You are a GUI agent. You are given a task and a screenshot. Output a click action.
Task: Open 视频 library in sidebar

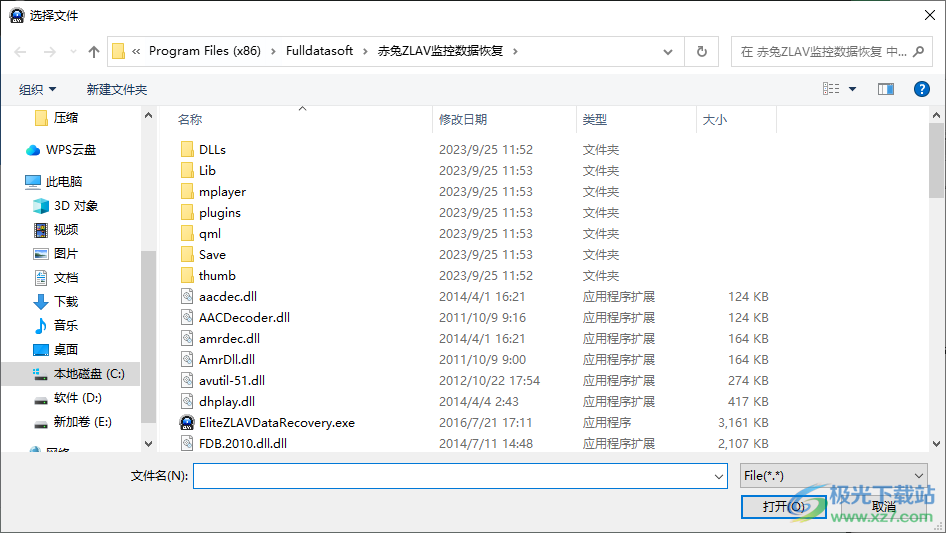(x=56, y=229)
